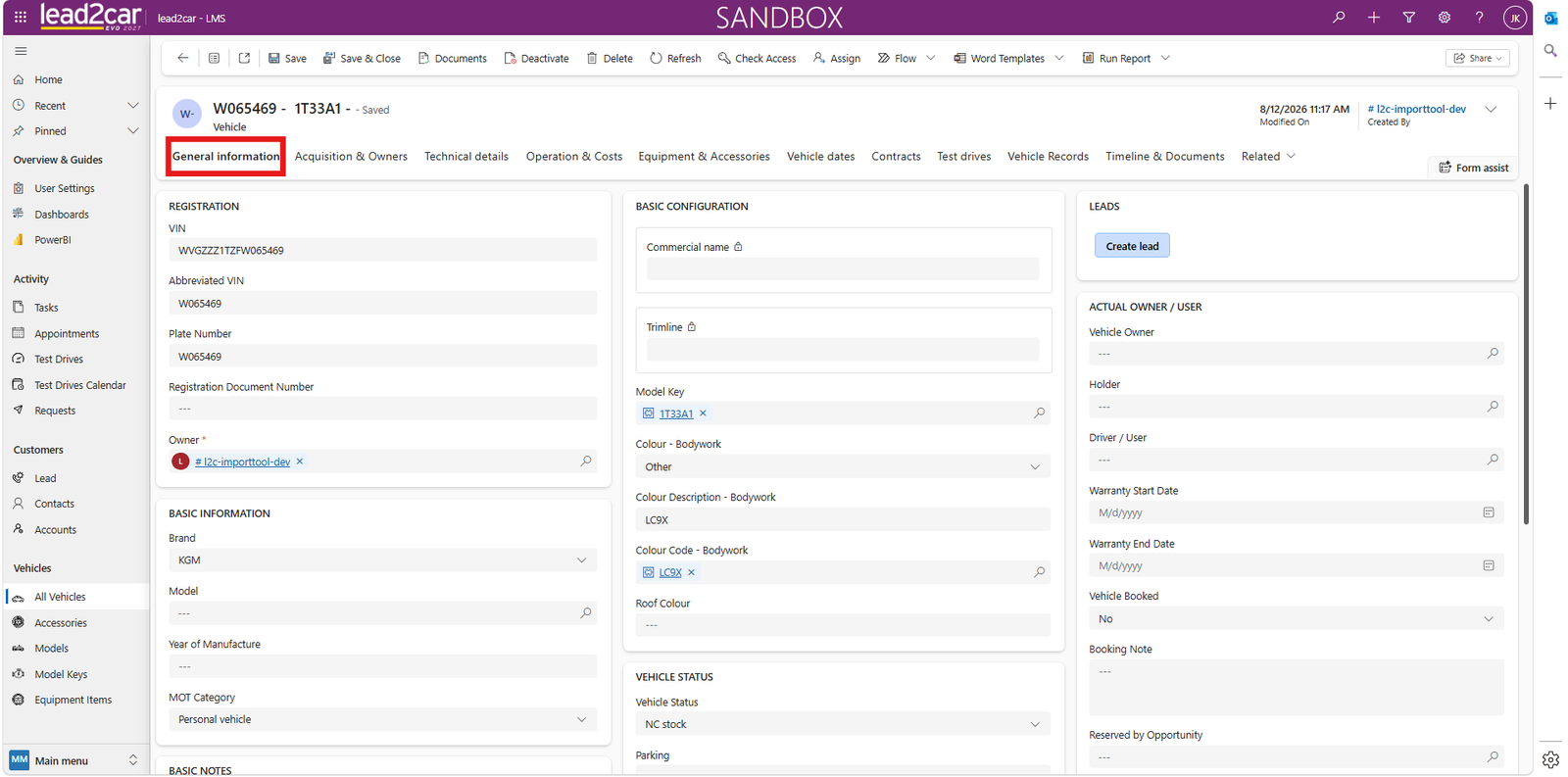Click the Refresh icon in command bar

(x=656, y=58)
